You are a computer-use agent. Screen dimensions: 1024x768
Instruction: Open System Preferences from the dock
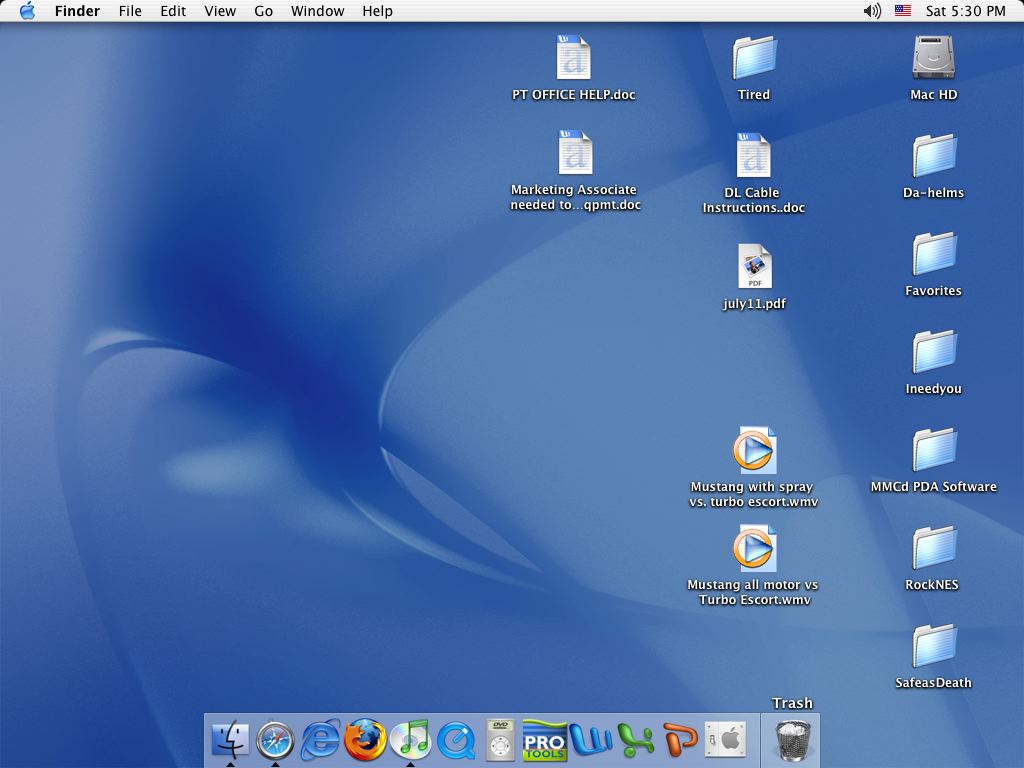tap(726, 740)
